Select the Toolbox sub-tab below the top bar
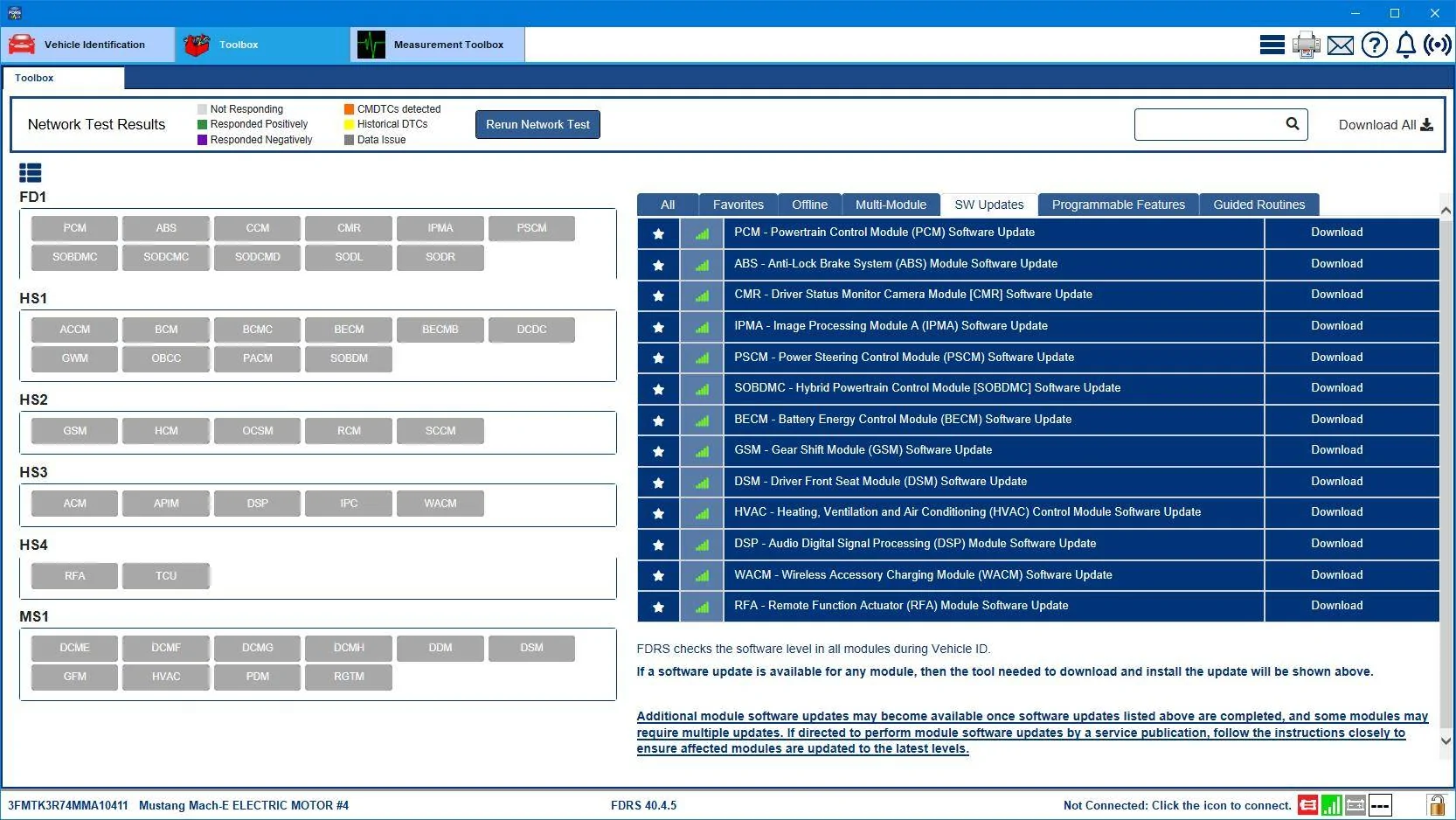The width and height of the screenshot is (1456, 820). pyautogui.click(x=63, y=78)
